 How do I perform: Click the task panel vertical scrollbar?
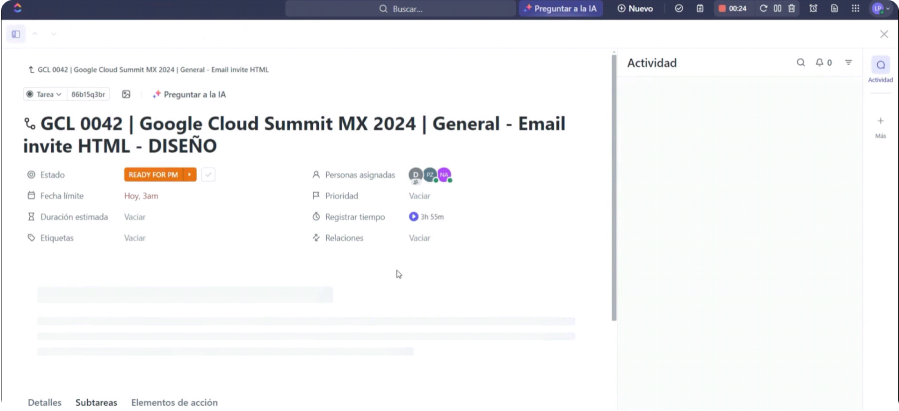[614, 187]
